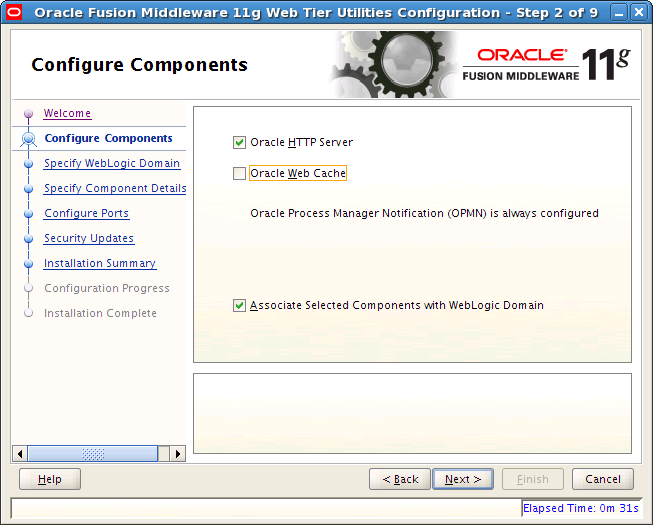Screen dimensions: 653x525
Task: Jump to the Installation Summary step
Action: [100, 263]
